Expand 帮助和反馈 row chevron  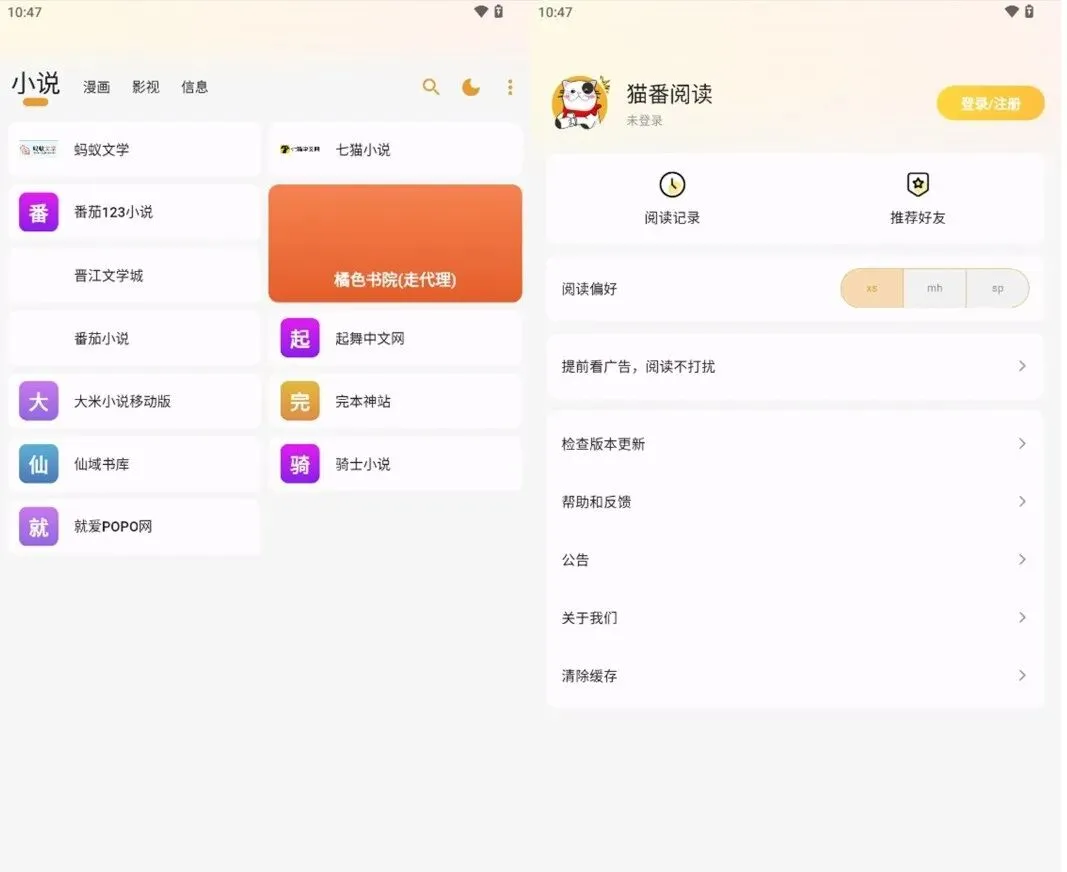[x=1022, y=502]
